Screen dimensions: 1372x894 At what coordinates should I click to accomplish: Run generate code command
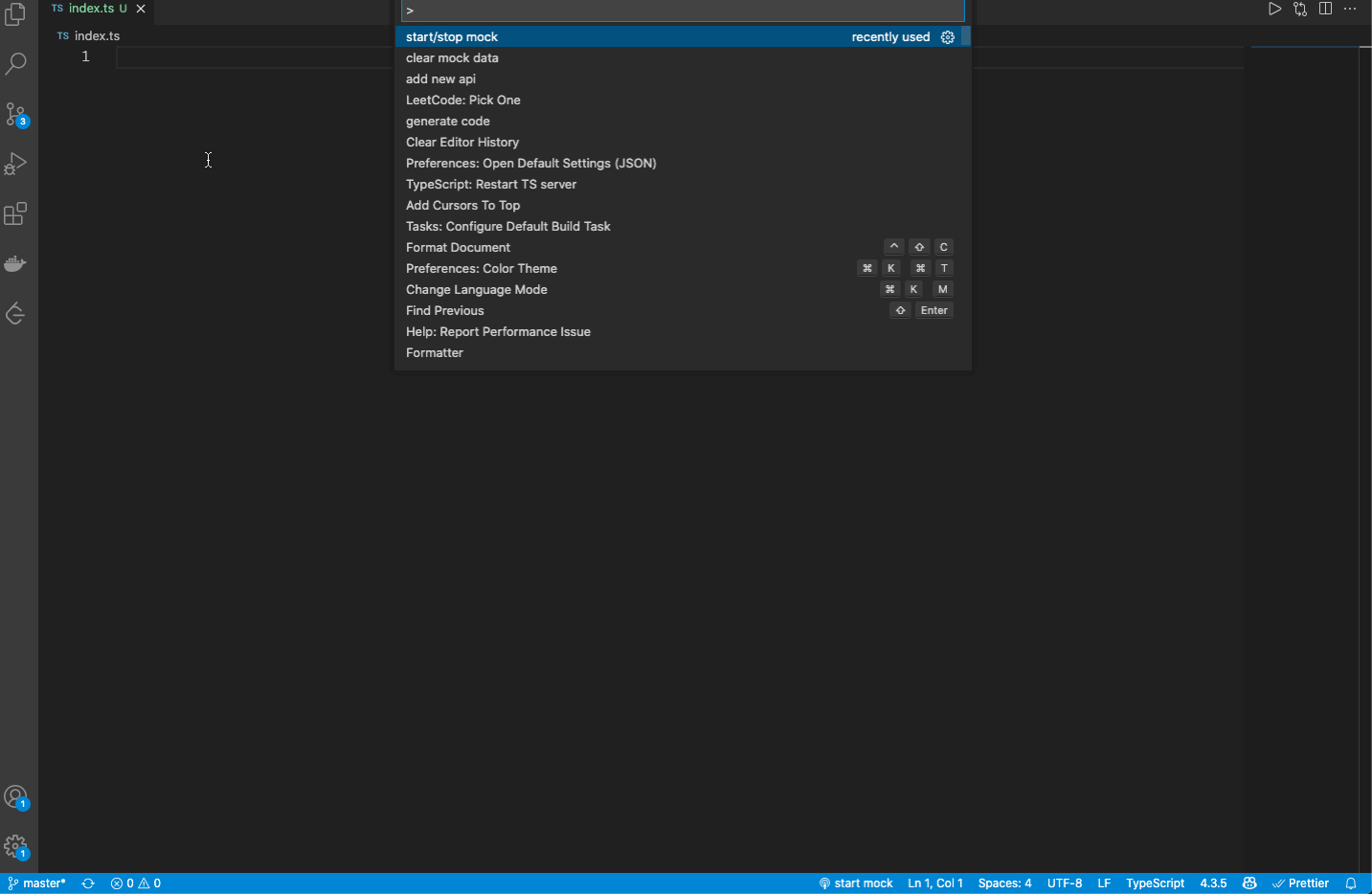683,122
